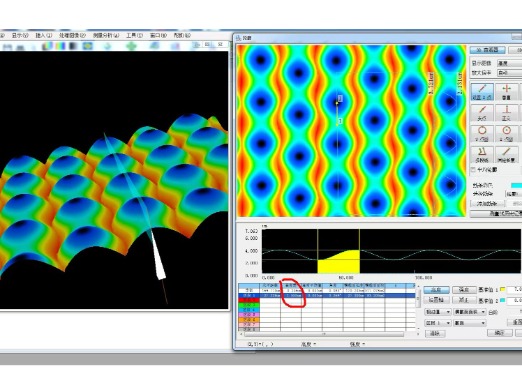Open the height dropdown in status bar
Viewport: 522px width, 392px height.
pyautogui.click(x=309, y=344)
